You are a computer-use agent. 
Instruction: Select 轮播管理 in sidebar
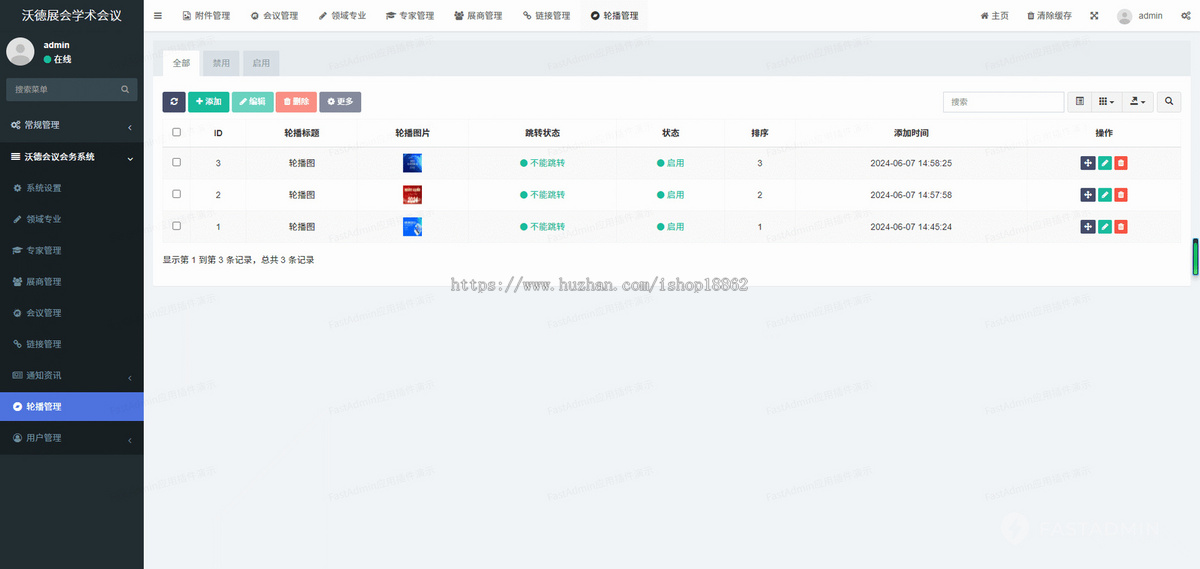[x=72, y=406]
